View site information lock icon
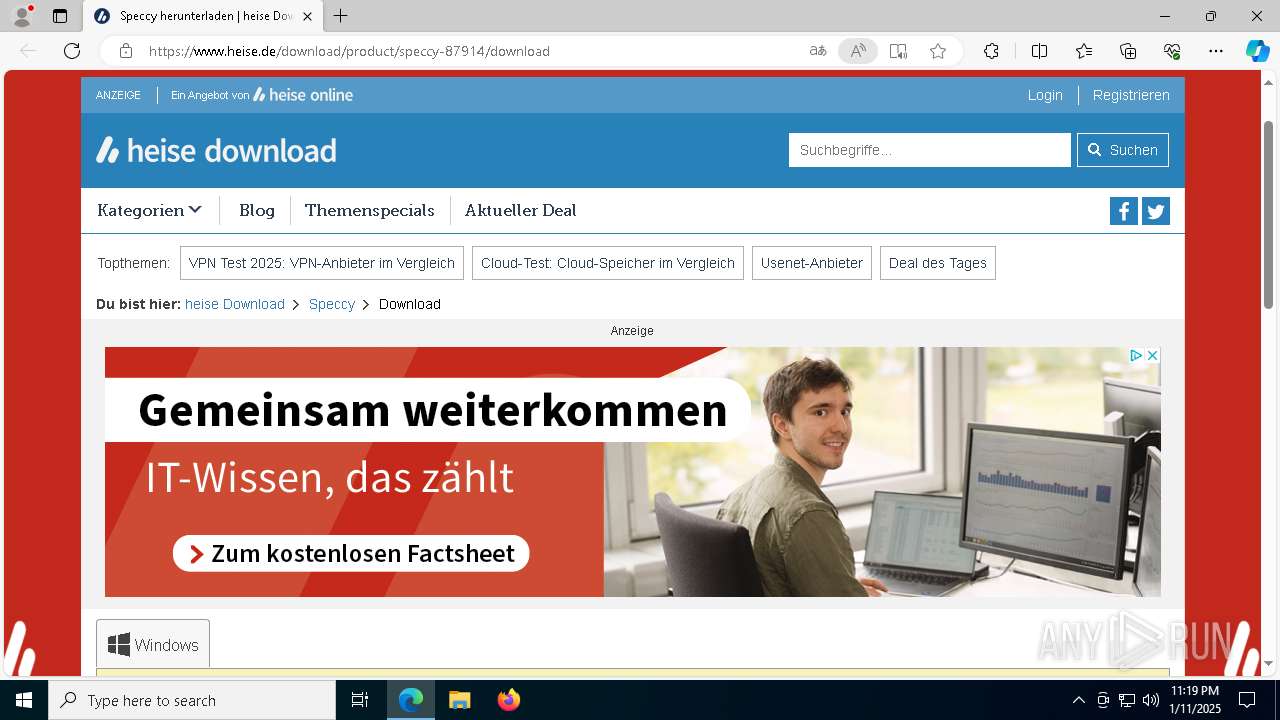The width and height of the screenshot is (1280, 720). (x=126, y=51)
